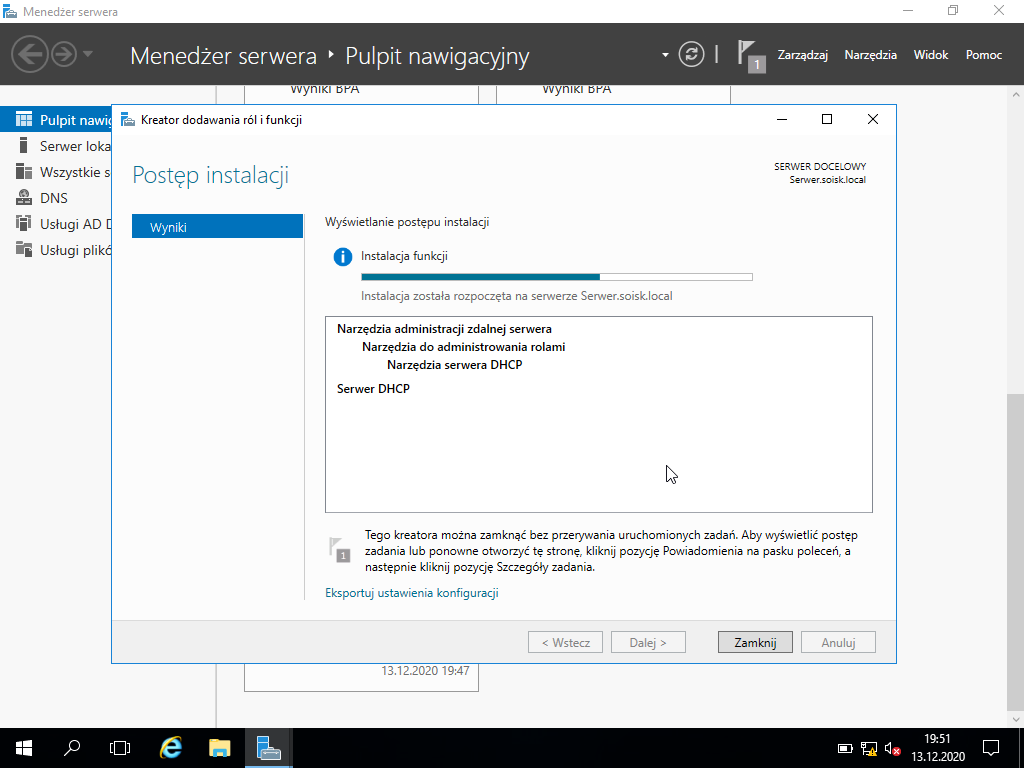Open the notifications flag icon in header
This screenshot has width=1024, height=768.
(750, 55)
